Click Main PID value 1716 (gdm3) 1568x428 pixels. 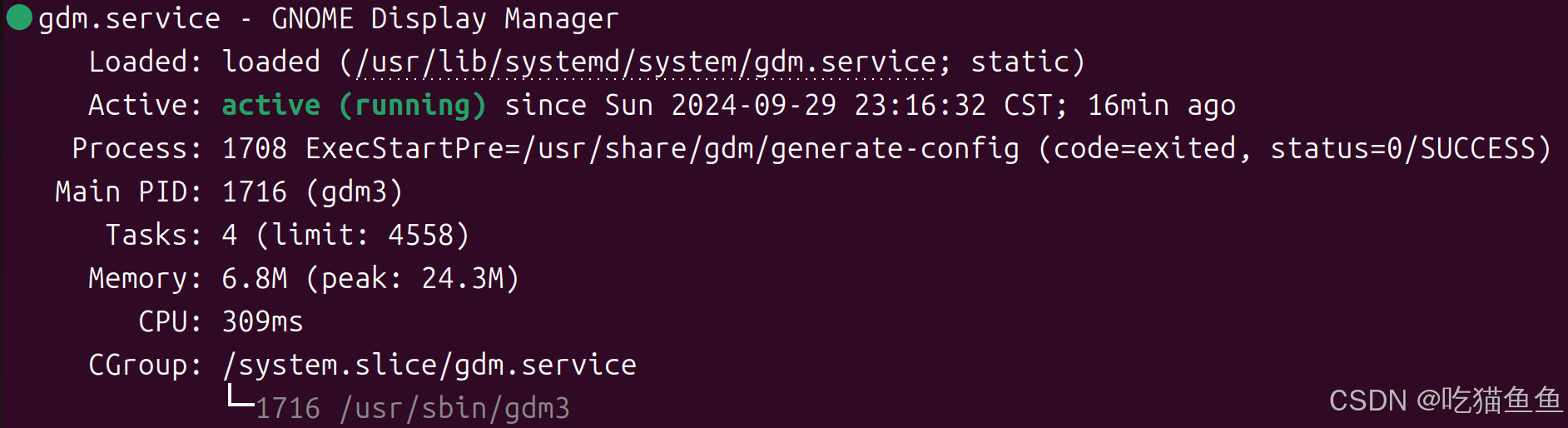[x=313, y=192]
